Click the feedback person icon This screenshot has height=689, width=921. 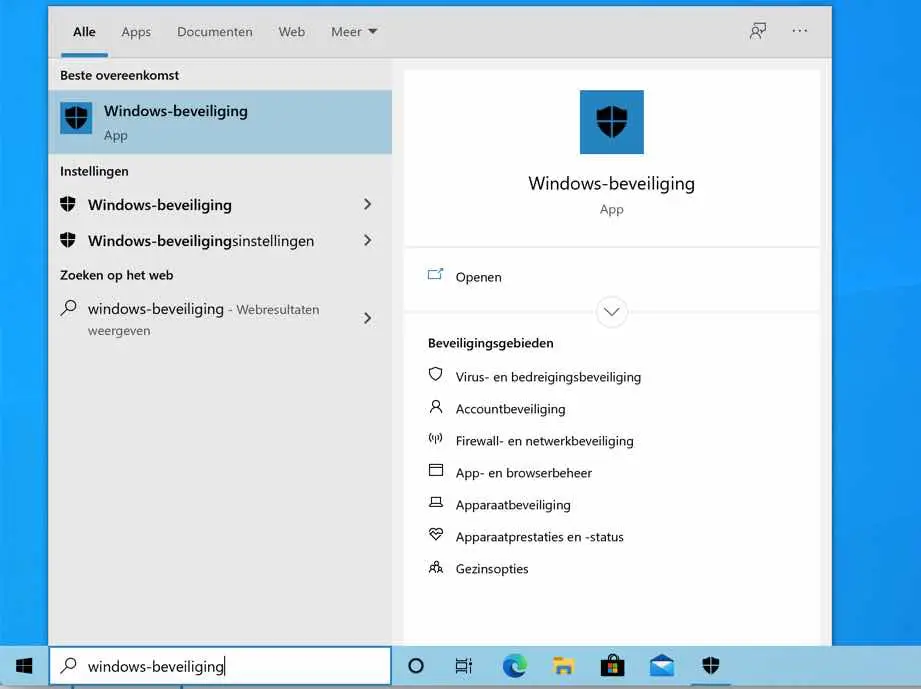pyautogui.click(x=758, y=31)
